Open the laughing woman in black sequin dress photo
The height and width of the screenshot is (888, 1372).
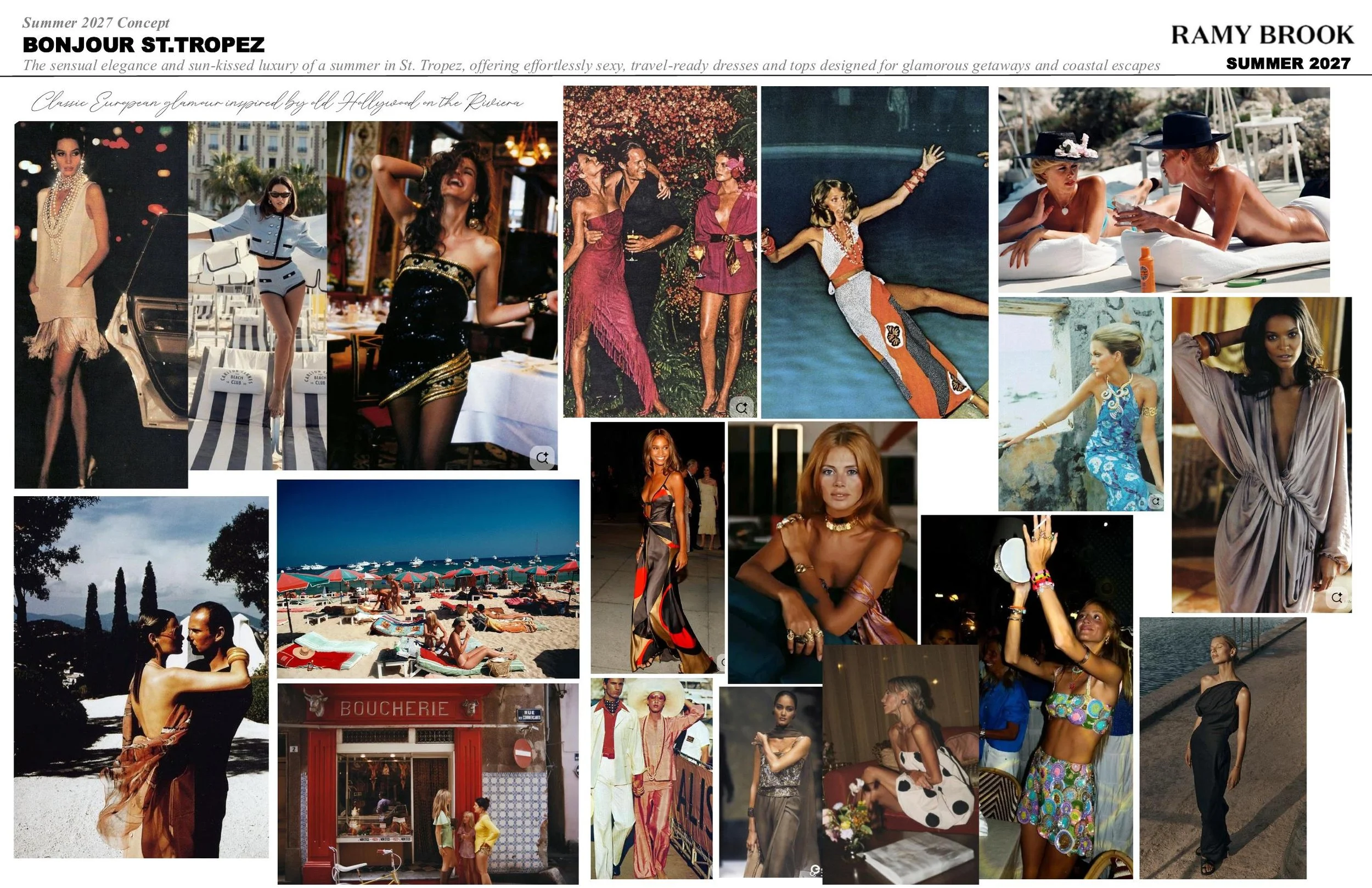pos(442,295)
